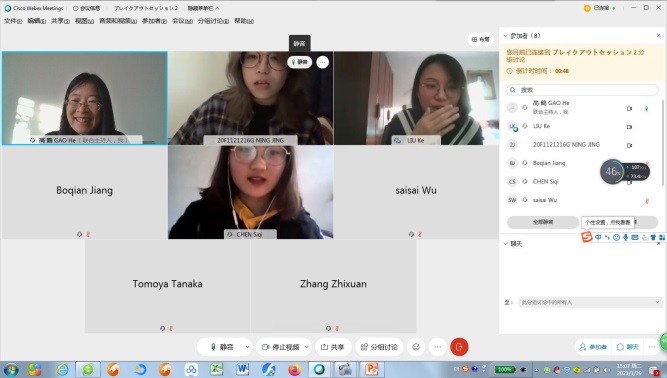Click the video camera icon beside LIU Ke
Viewport: 667px width, 378px height.
click(630, 127)
